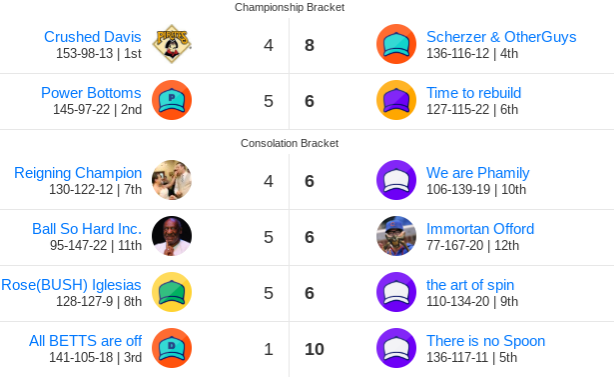Viewport: 614px width, 378px height.
Task: Click Rose(BUSH) Iglesias green cap avatar
Action: point(172,292)
